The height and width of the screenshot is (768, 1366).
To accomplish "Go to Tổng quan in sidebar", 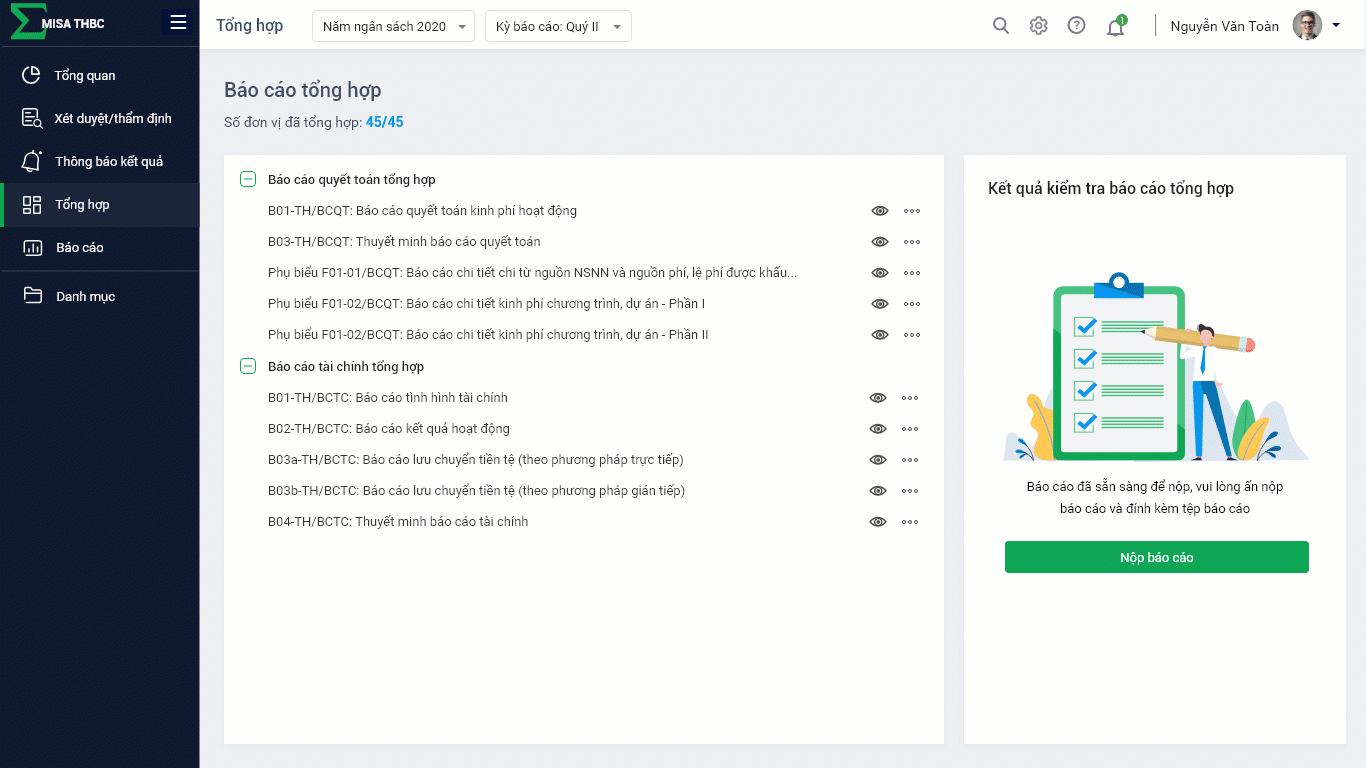I will (100, 75).
